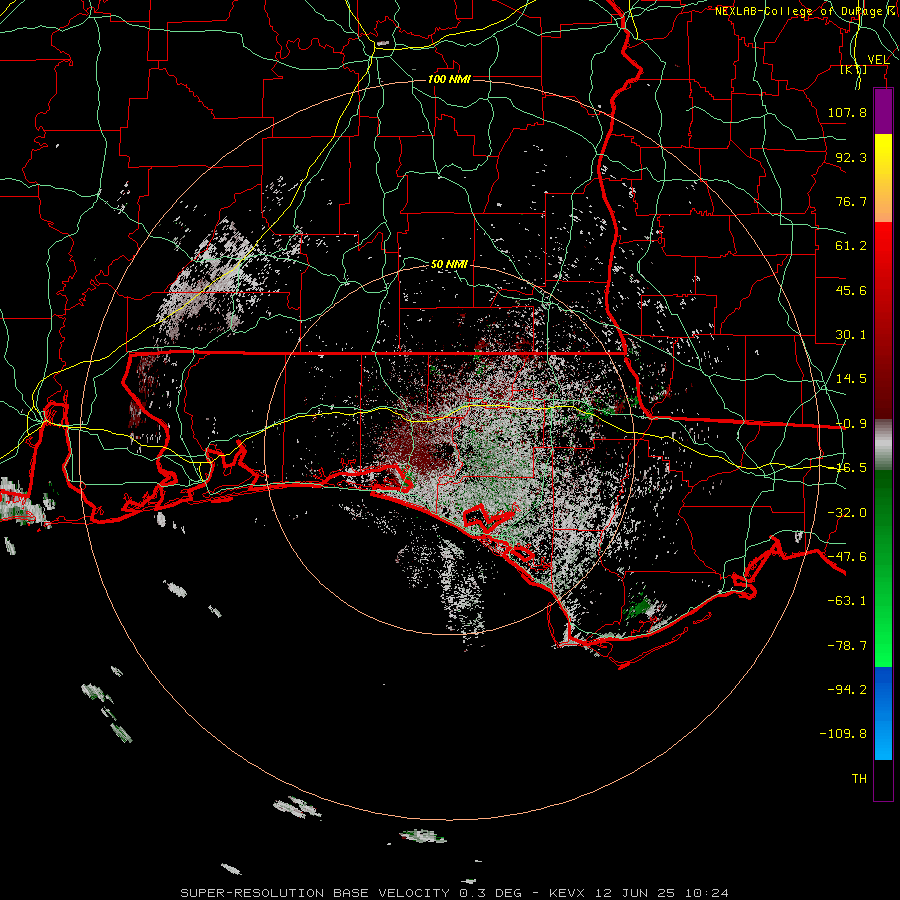Select the 92.3 velocity scale value
The height and width of the screenshot is (900, 900).
[851, 157]
